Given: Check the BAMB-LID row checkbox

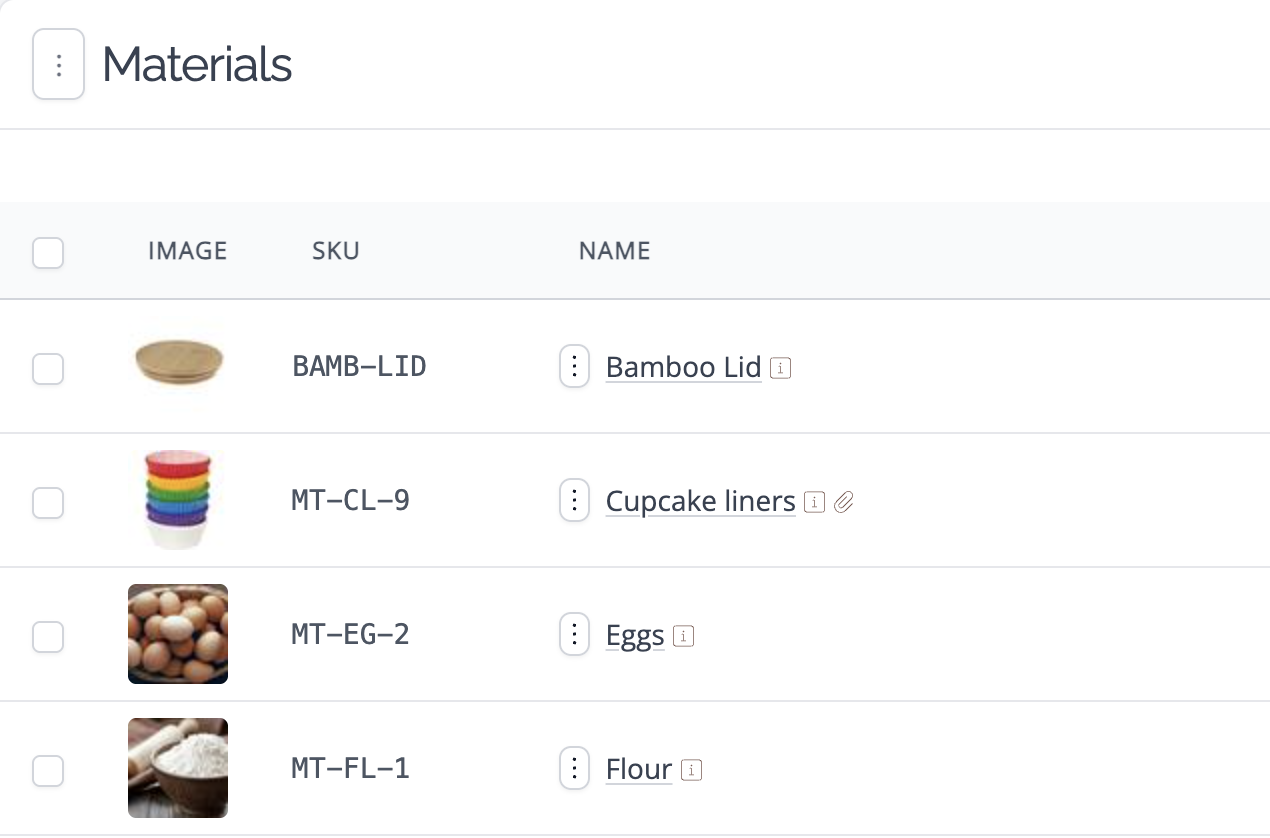Looking at the screenshot, I should (48, 369).
